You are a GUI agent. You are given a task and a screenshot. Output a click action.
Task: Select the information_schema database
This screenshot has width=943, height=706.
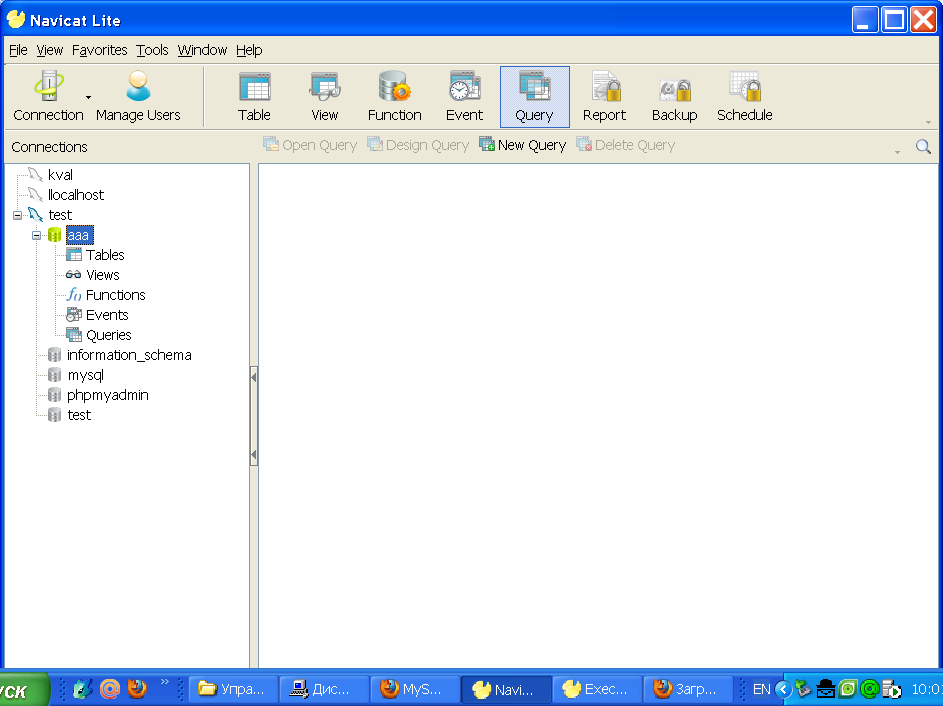pyautogui.click(x=129, y=355)
